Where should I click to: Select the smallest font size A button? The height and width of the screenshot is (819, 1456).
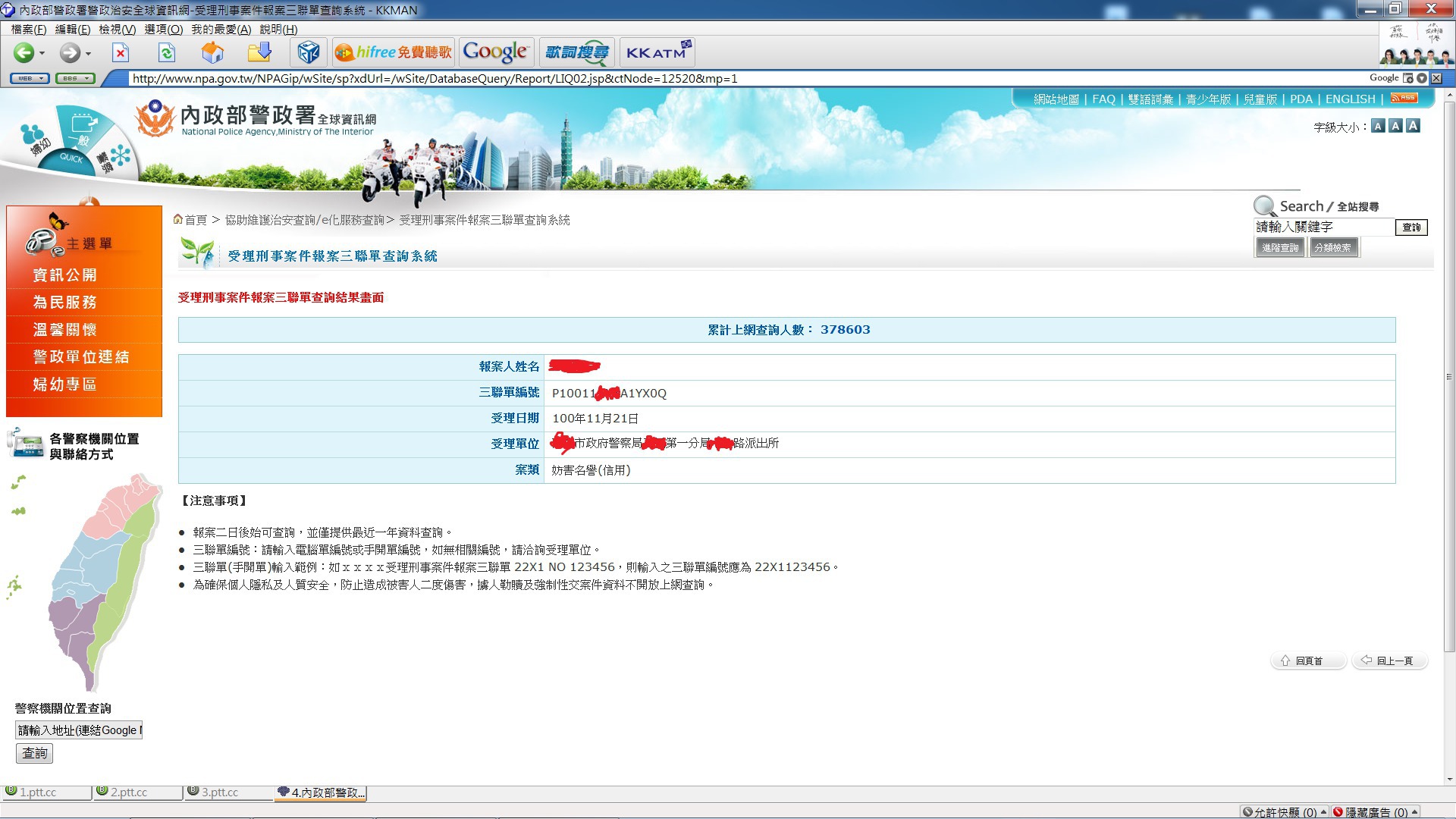[1378, 126]
